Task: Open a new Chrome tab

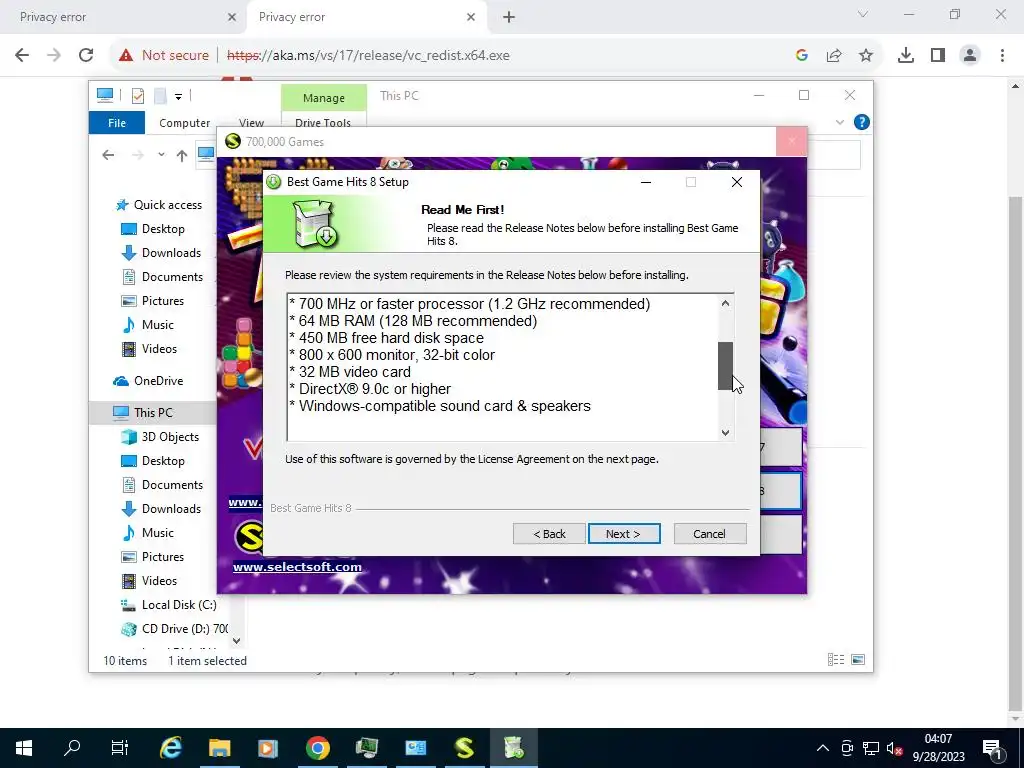Action: pyautogui.click(x=509, y=17)
